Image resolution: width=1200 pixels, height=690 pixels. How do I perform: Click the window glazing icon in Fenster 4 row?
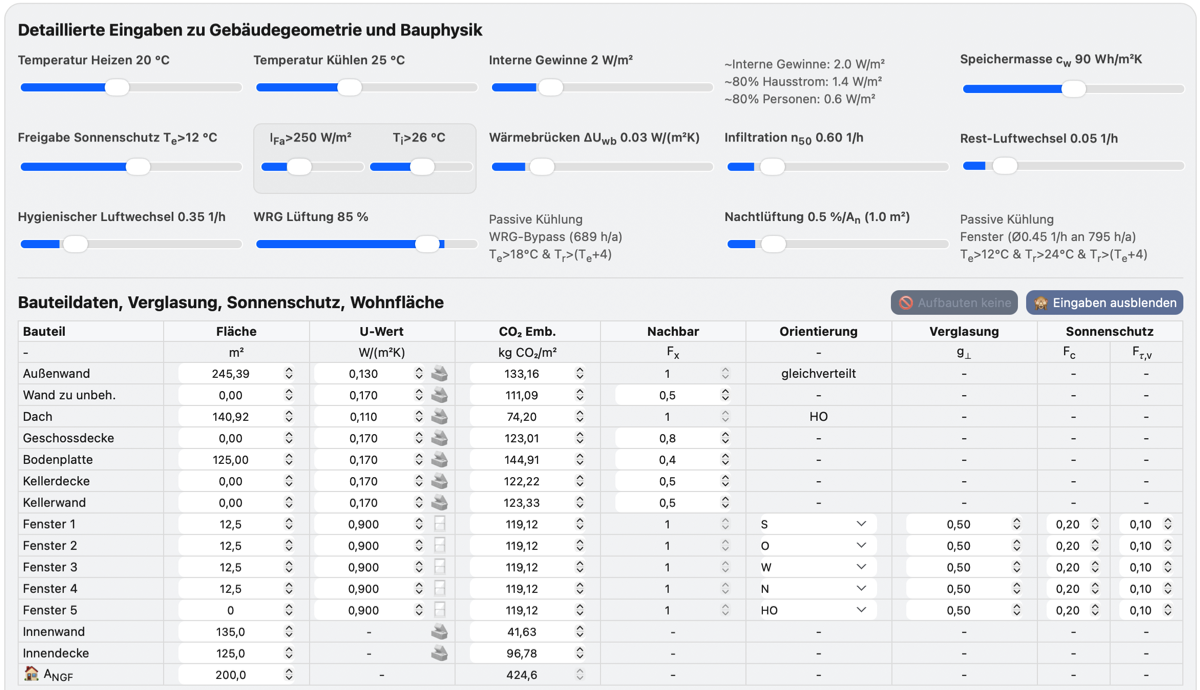point(439,589)
